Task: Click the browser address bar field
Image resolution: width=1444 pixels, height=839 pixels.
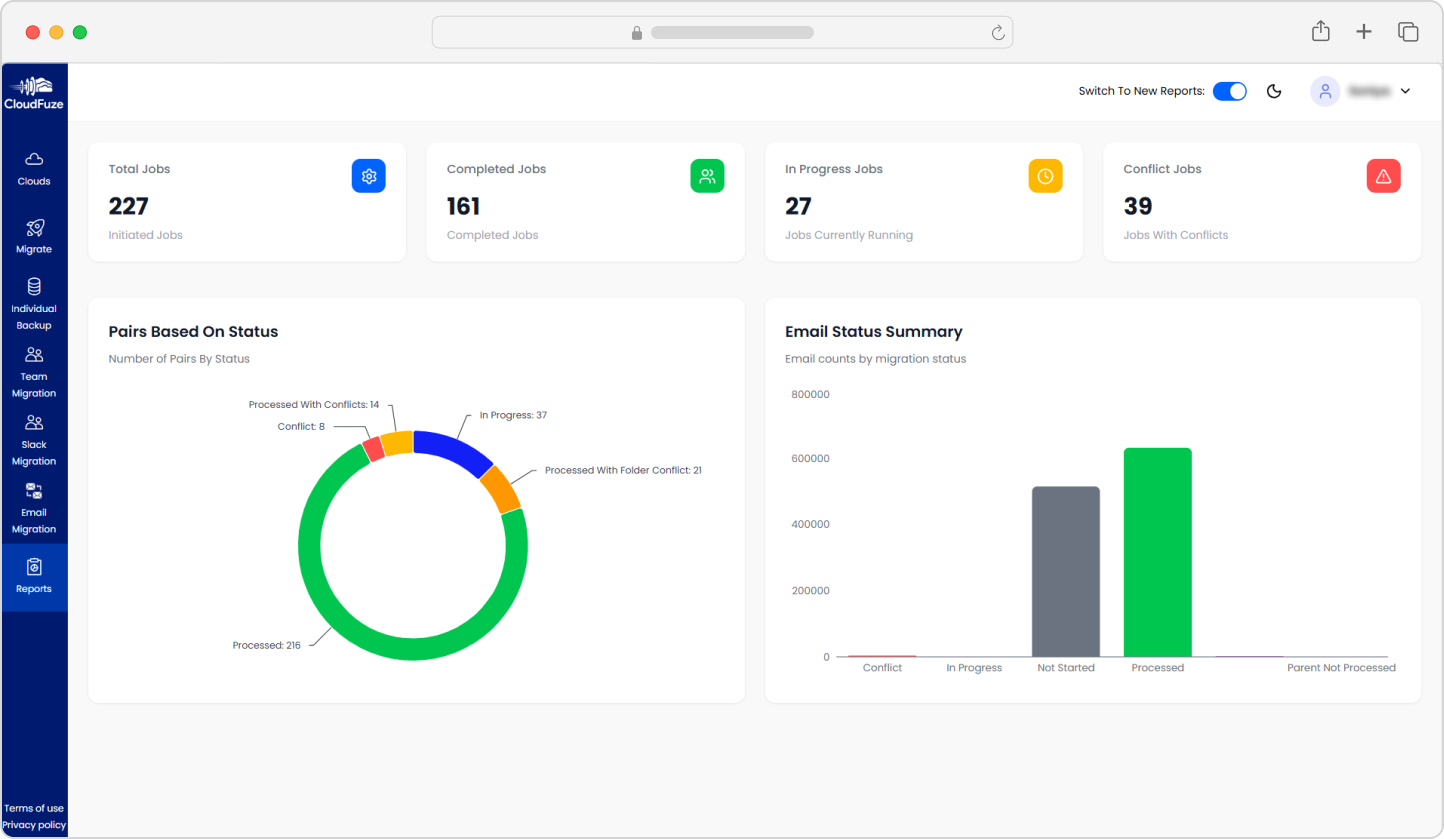Action: pos(722,32)
